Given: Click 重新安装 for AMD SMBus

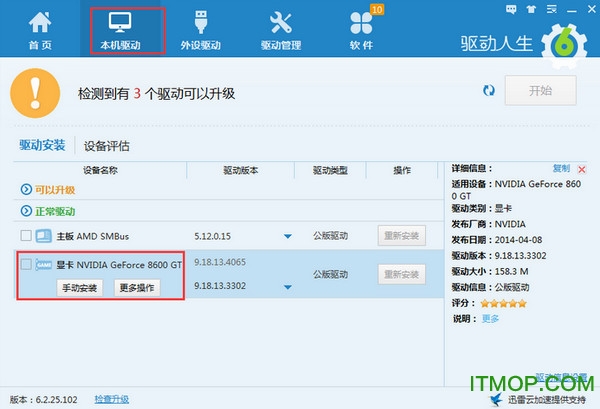Looking at the screenshot, I should (401, 236).
